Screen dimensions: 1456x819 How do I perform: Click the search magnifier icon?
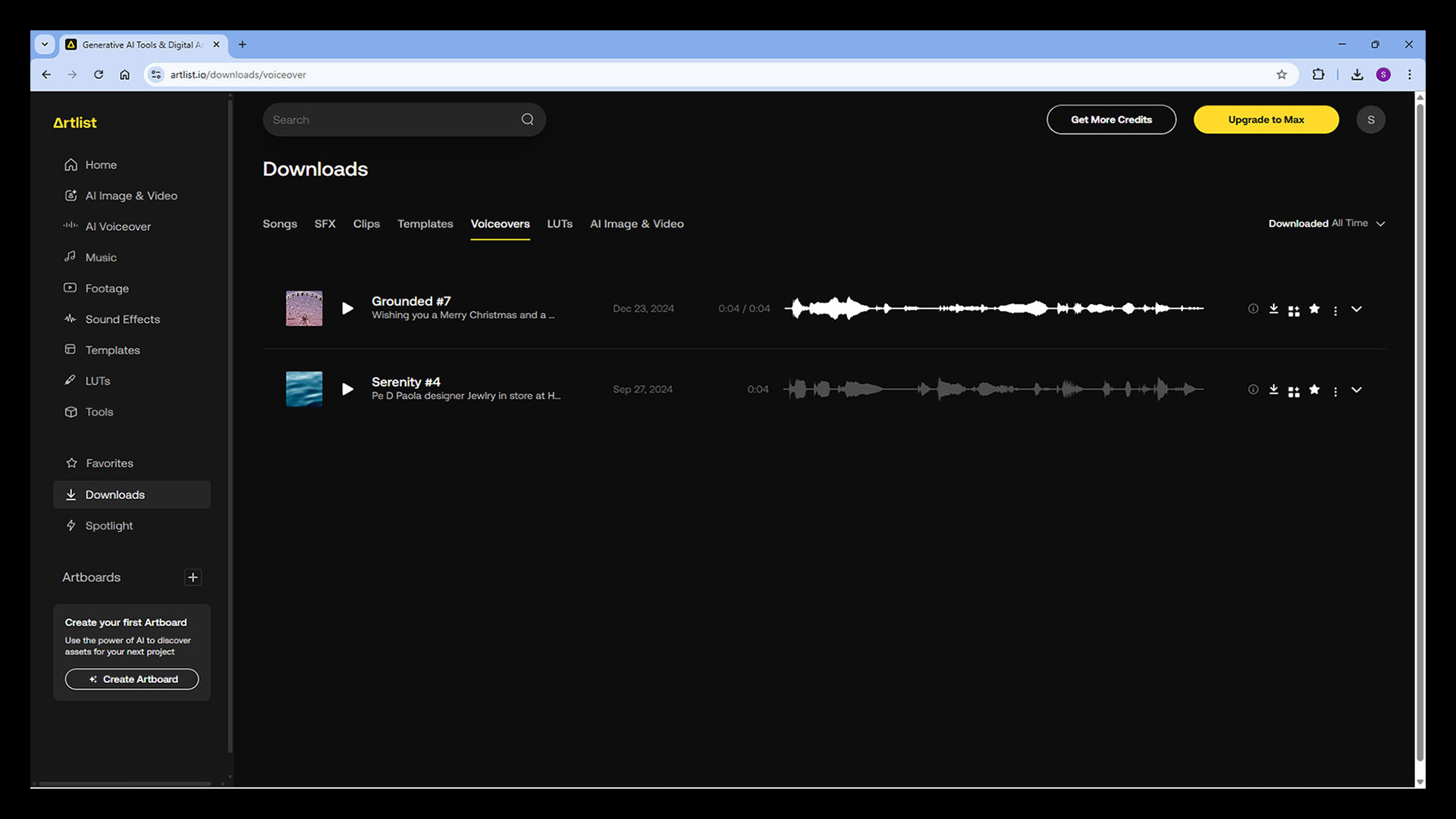coord(528,120)
